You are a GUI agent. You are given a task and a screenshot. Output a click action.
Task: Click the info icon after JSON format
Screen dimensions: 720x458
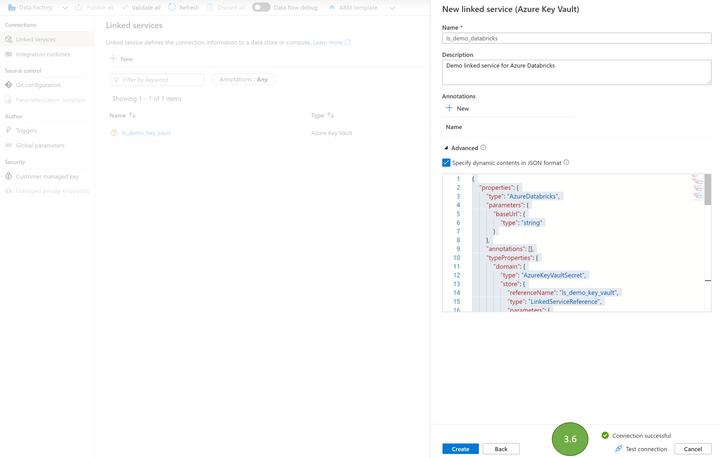click(566, 162)
